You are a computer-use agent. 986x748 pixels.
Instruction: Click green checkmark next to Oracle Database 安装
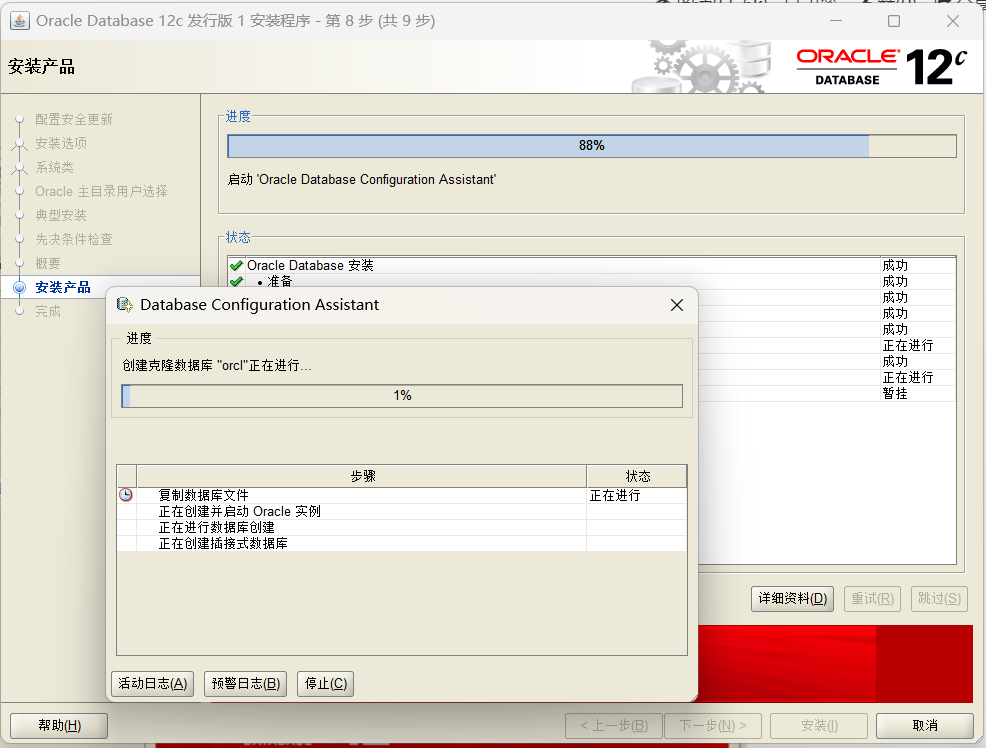tap(236, 265)
